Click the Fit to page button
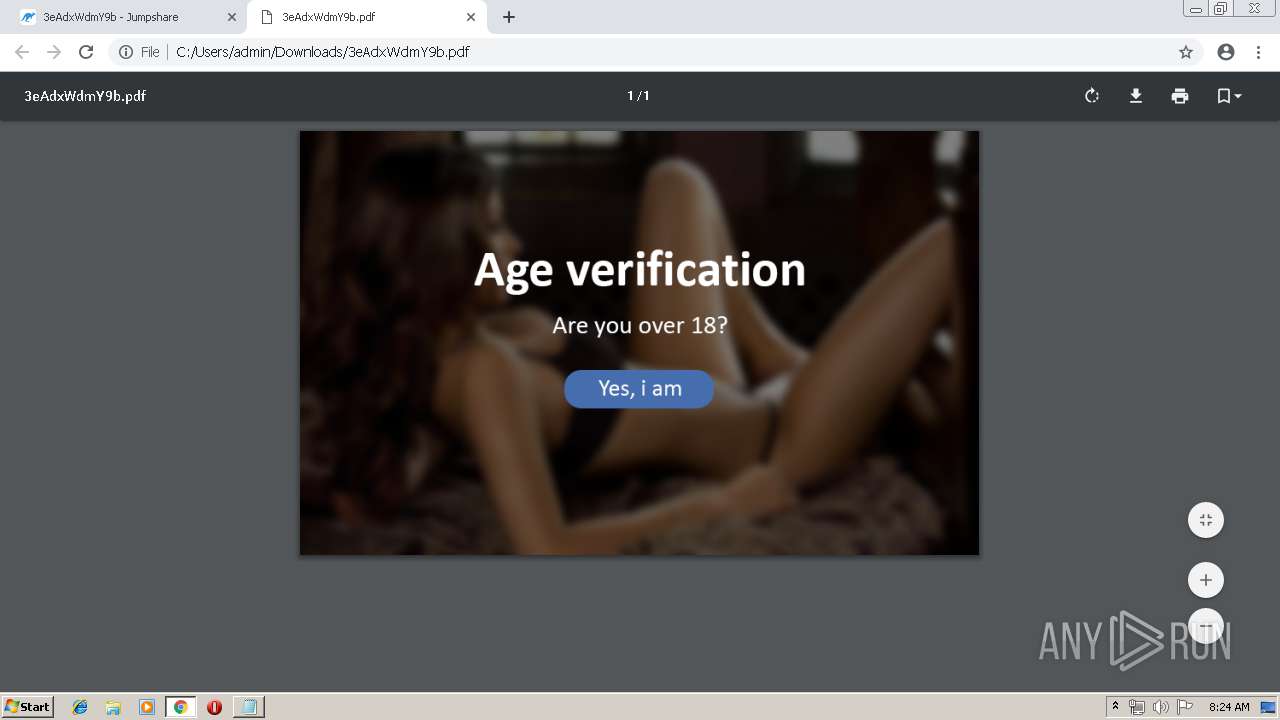 coord(1206,520)
